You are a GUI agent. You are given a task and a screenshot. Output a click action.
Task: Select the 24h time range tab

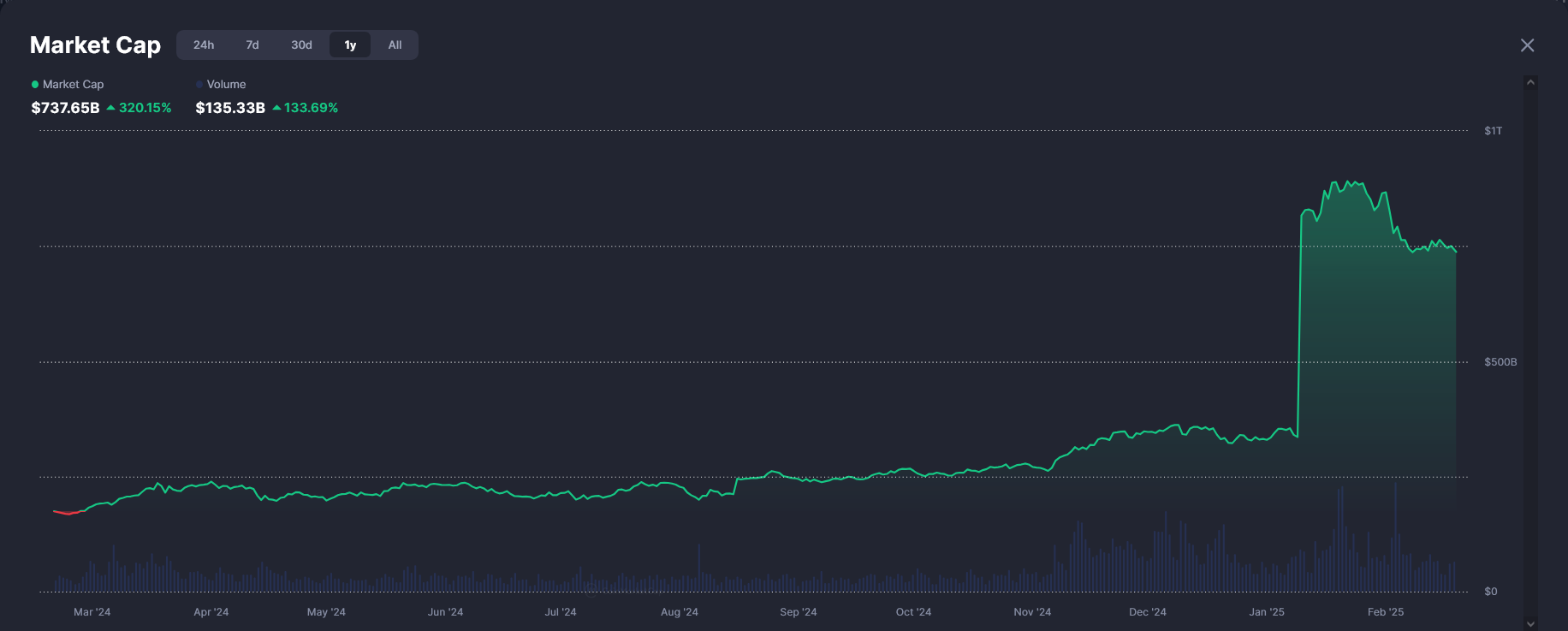(x=204, y=45)
